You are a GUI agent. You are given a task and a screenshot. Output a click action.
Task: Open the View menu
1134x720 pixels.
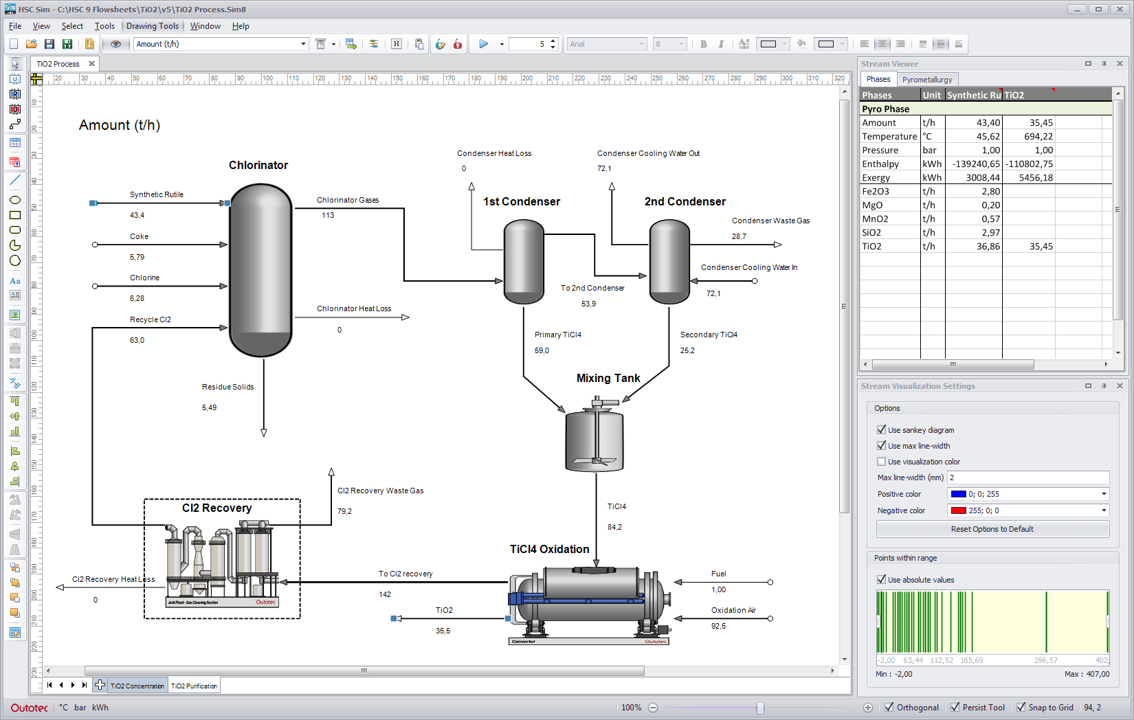click(x=41, y=26)
